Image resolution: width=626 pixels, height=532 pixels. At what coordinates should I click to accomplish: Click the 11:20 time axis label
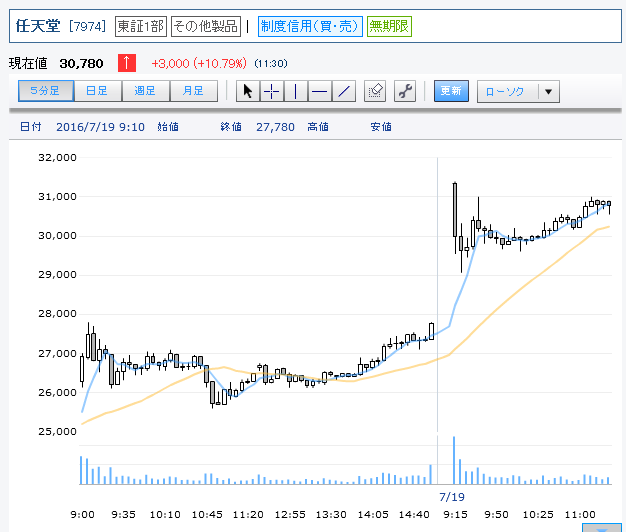coord(248,514)
